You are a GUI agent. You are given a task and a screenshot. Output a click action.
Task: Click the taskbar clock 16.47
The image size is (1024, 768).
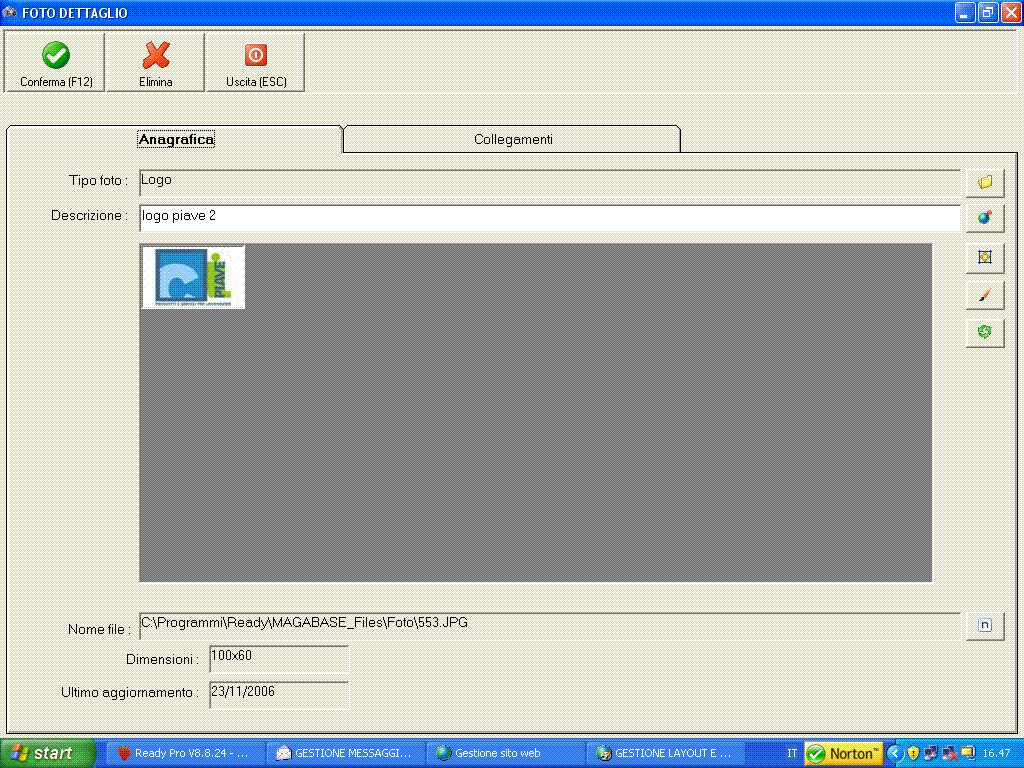tap(997, 754)
